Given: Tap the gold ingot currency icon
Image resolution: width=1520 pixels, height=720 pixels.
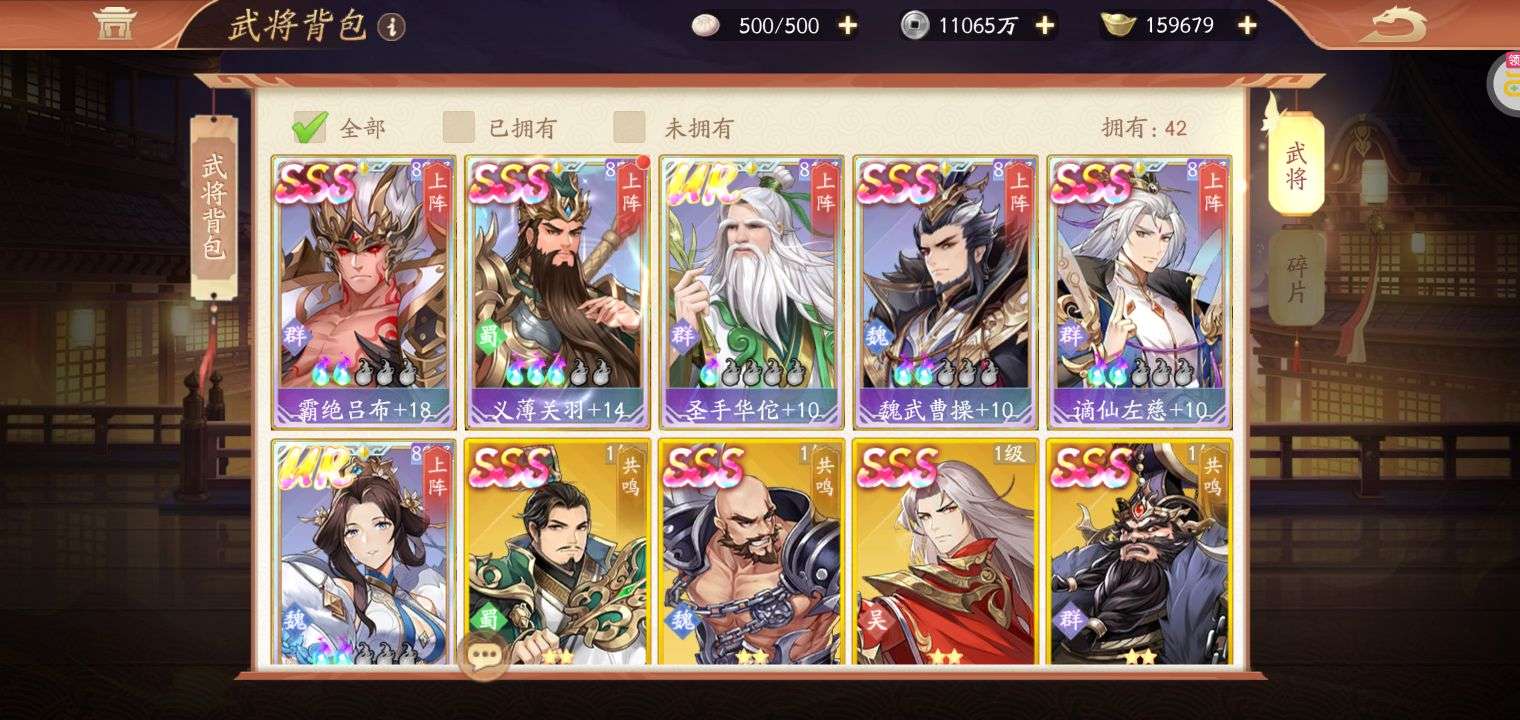Looking at the screenshot, I should coord(1119,26).
